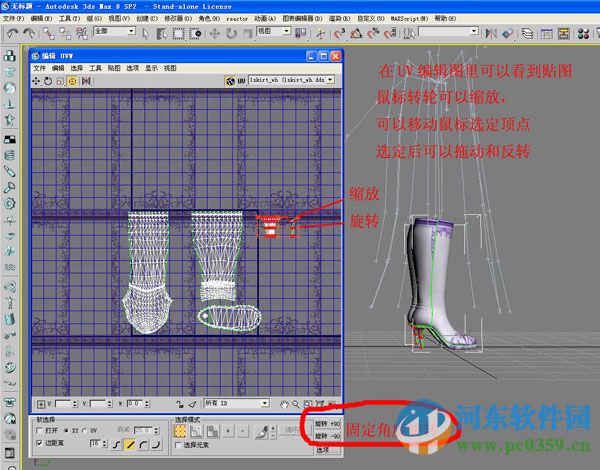Click the Align tool in main toolbar

click(507, 34)
